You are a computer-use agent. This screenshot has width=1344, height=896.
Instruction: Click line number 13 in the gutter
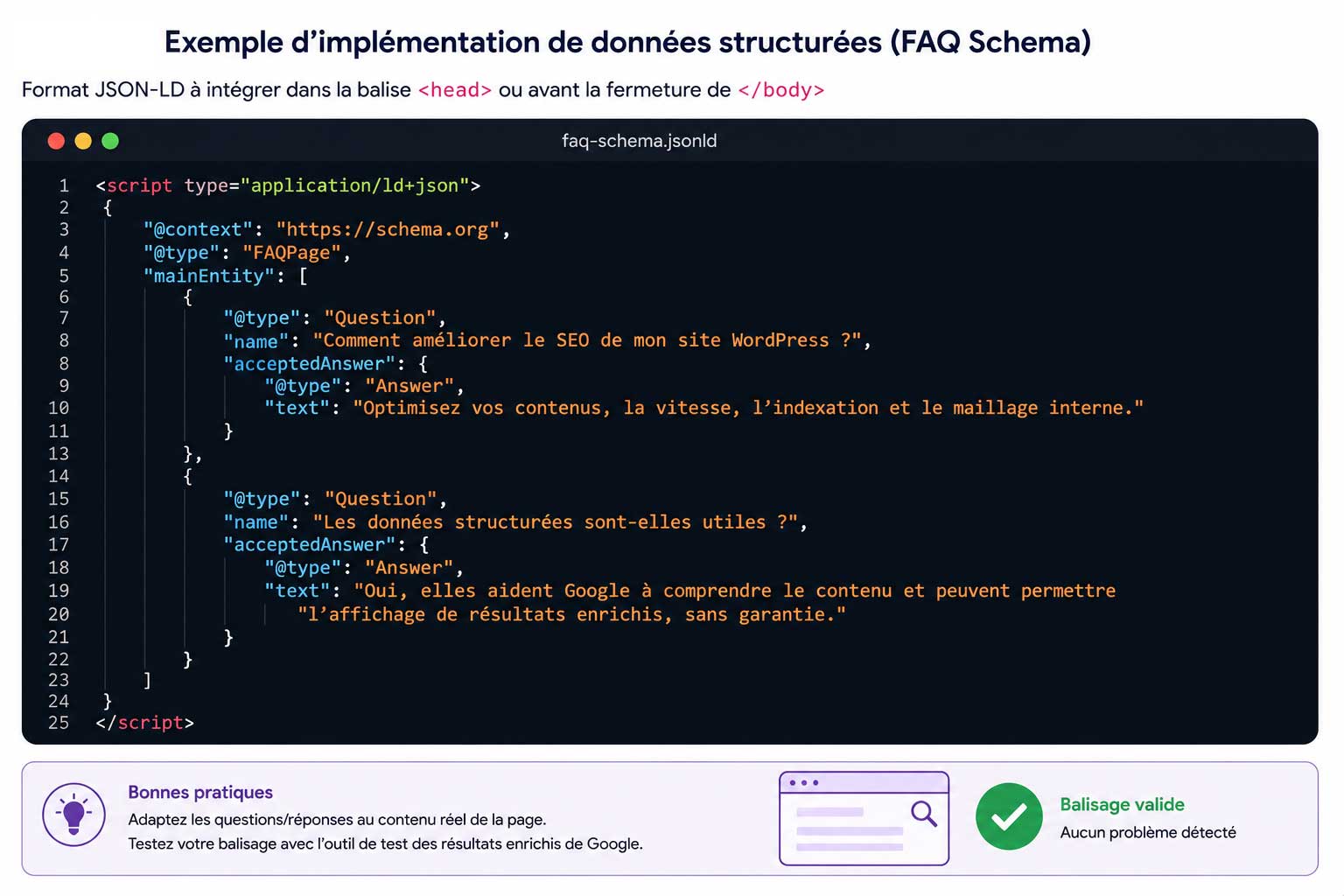(x=59, y=453)
